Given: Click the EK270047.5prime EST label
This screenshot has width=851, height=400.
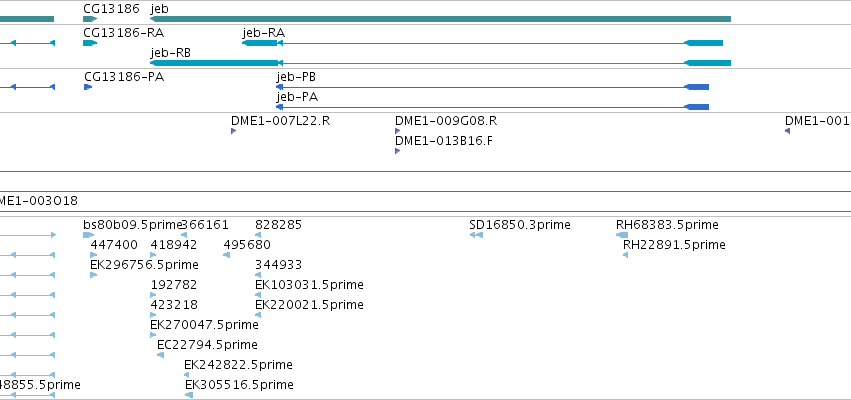Looking at the screenshot, I should coord(205,325).
